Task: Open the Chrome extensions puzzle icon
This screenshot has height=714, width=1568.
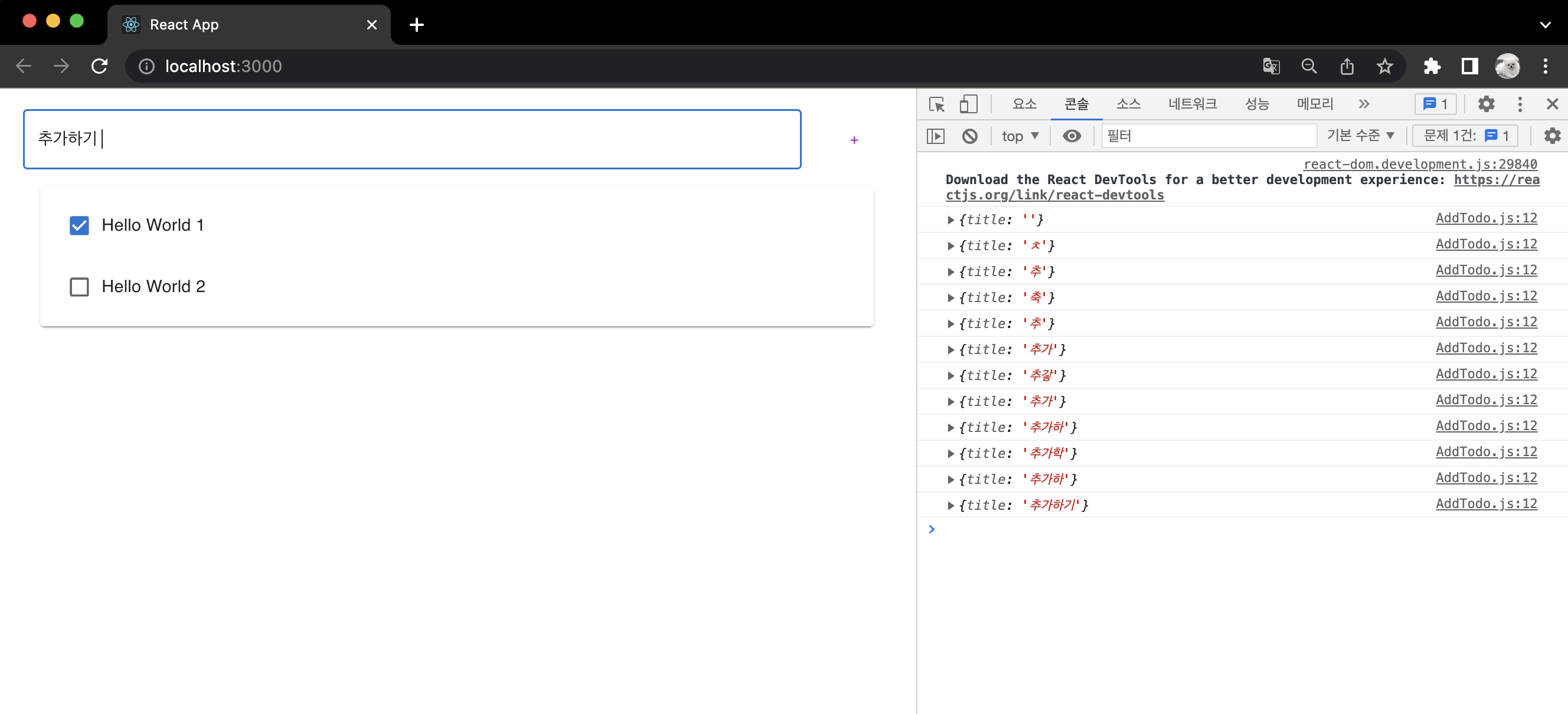Action: point(1432,65)
